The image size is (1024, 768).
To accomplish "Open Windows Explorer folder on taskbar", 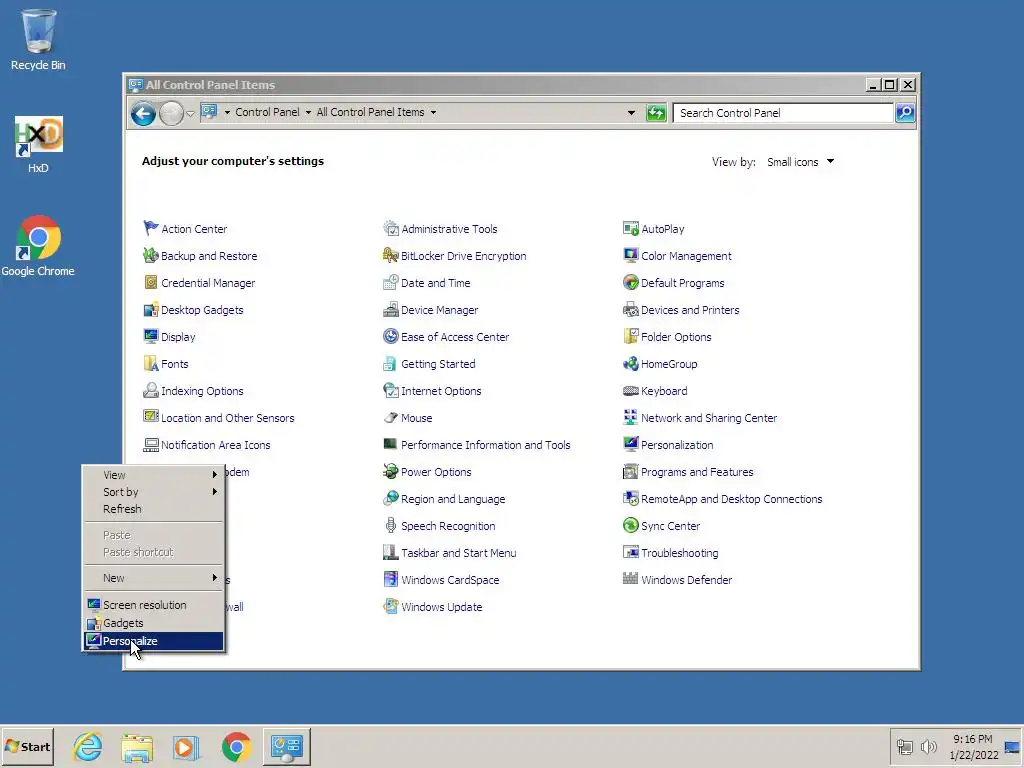I will pos(137,747).
